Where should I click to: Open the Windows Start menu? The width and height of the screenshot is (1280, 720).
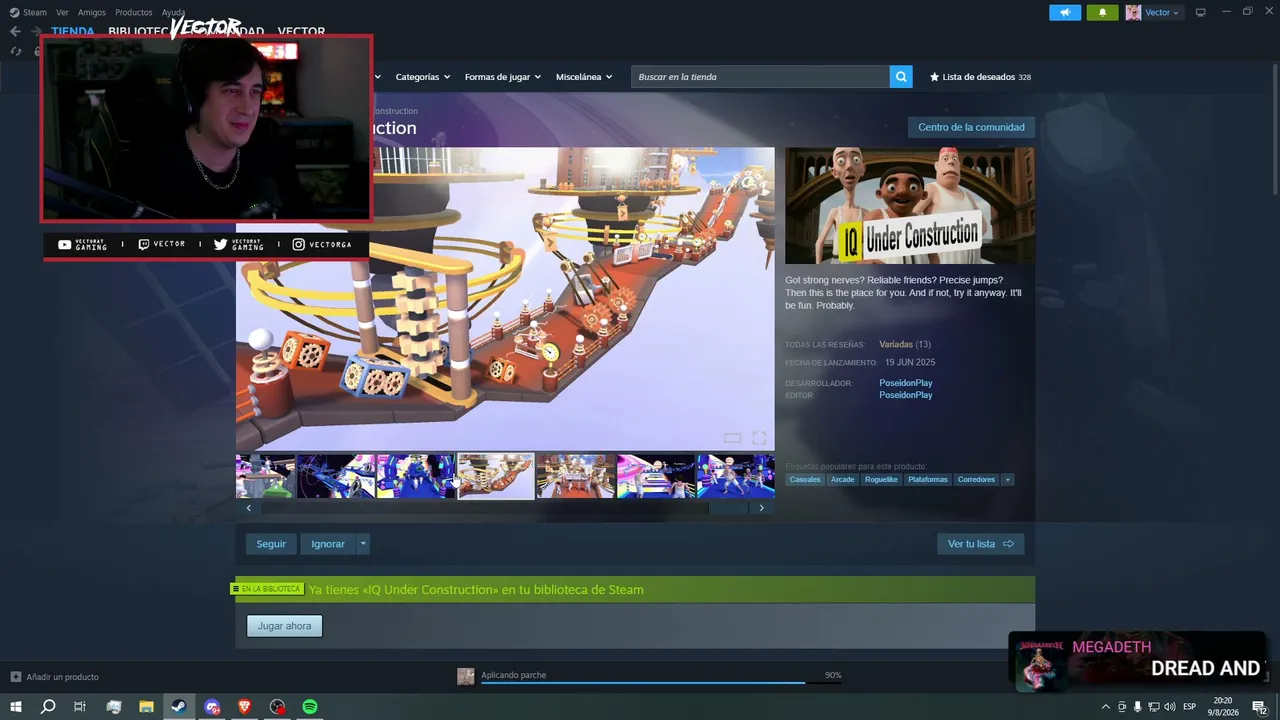coord(16,707)
